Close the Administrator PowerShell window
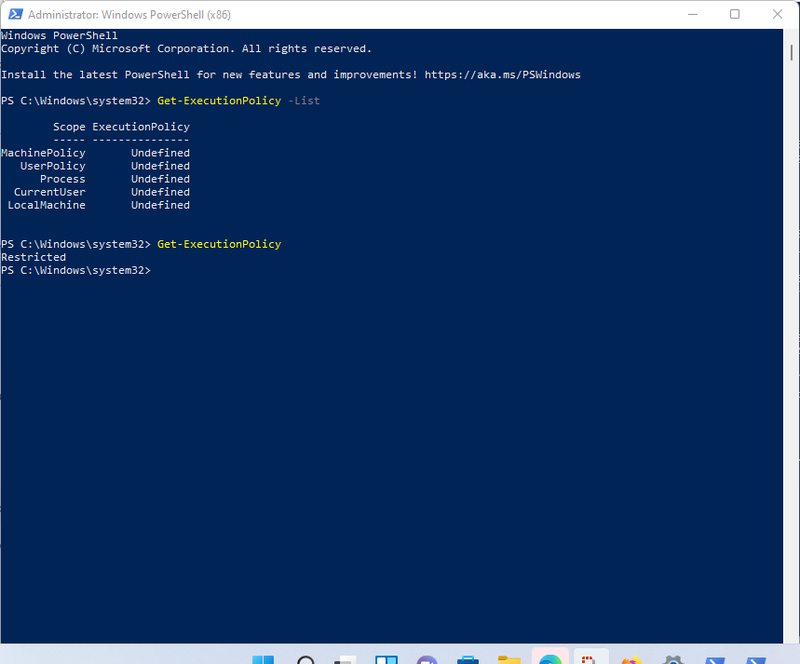Screen dimensions: 800x664 click(x=777, y=14)
